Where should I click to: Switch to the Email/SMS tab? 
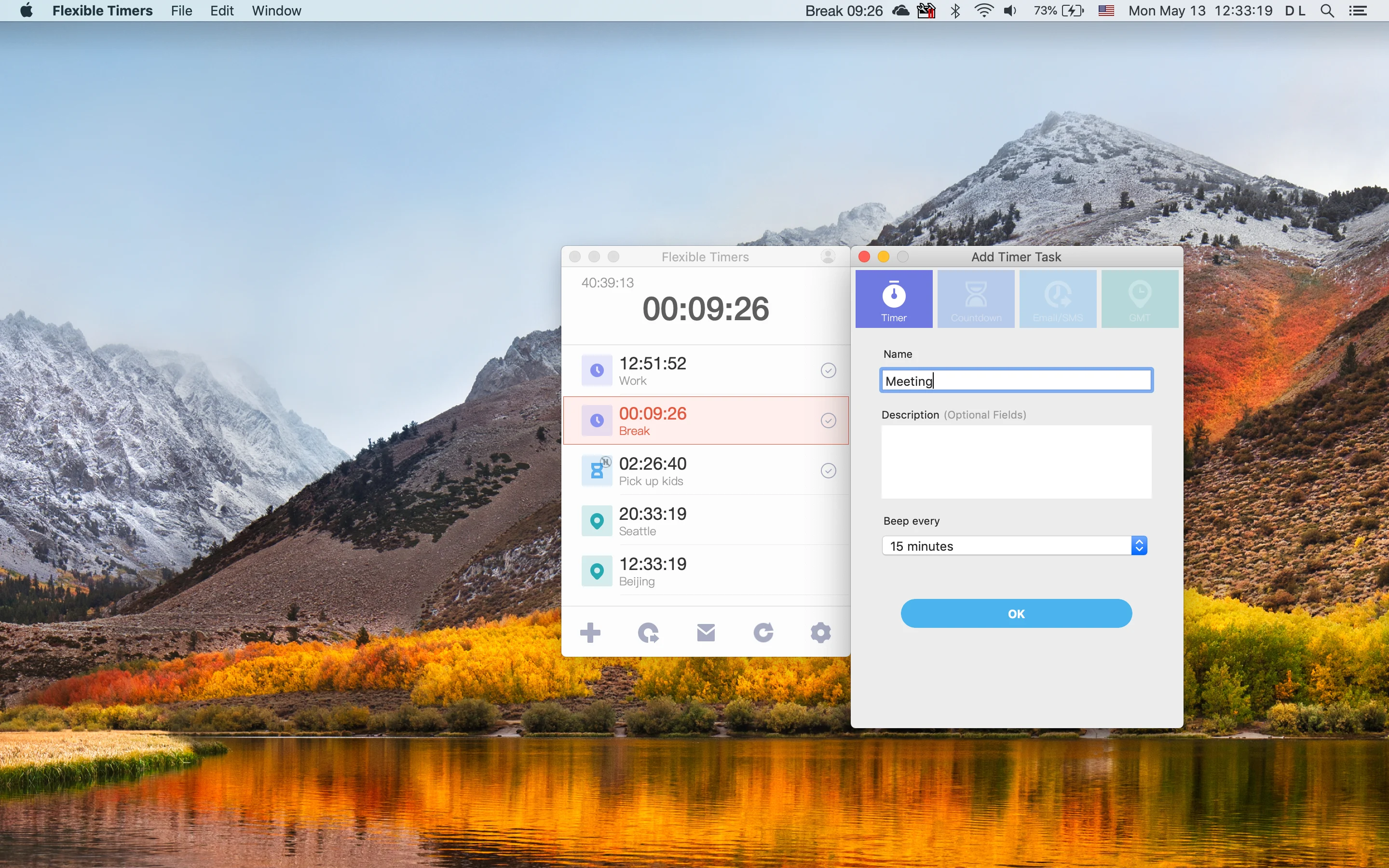point(1058,299)
